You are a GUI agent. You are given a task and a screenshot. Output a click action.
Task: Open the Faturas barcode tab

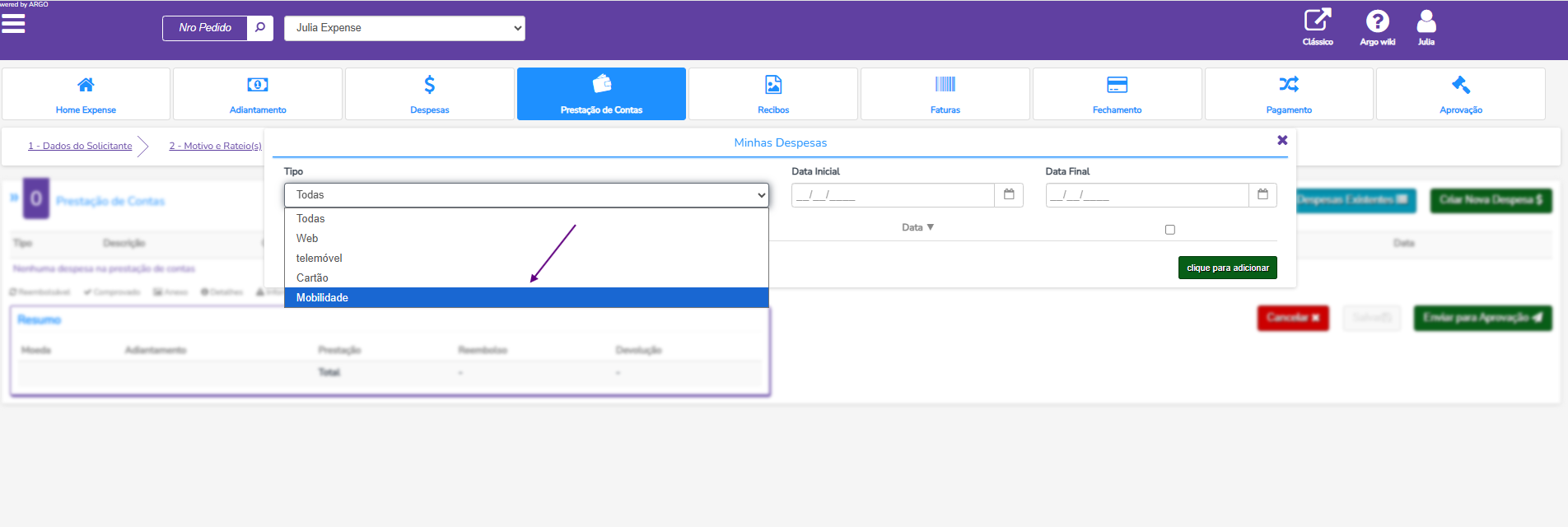(x=945, y=94)
